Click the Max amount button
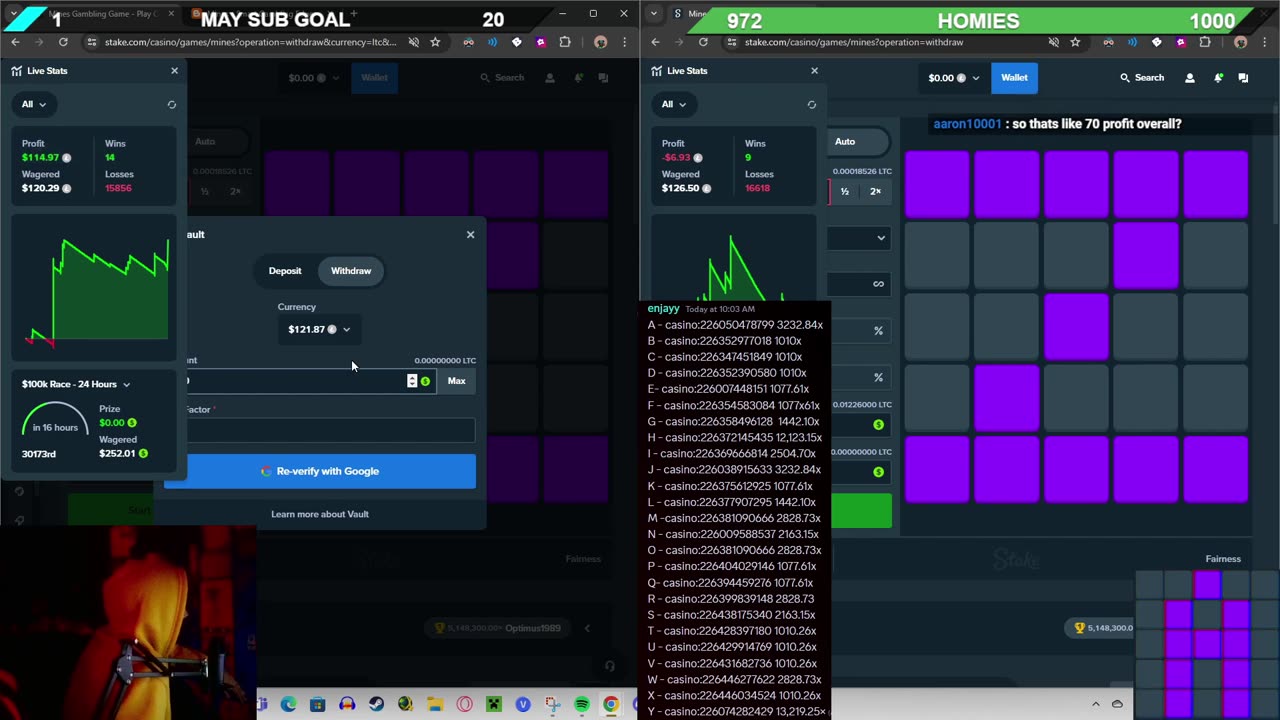This screenshot has height=720, width=1280. (456, 381)
